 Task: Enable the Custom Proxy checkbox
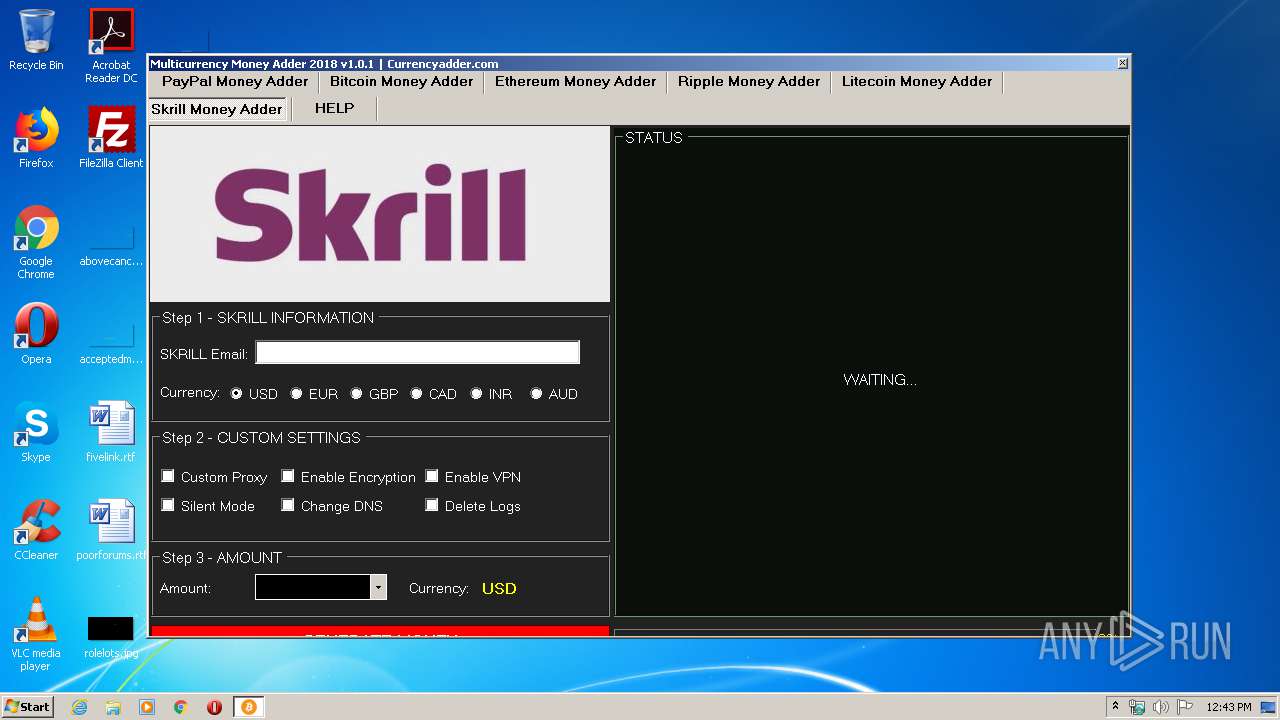pos(168,476)
